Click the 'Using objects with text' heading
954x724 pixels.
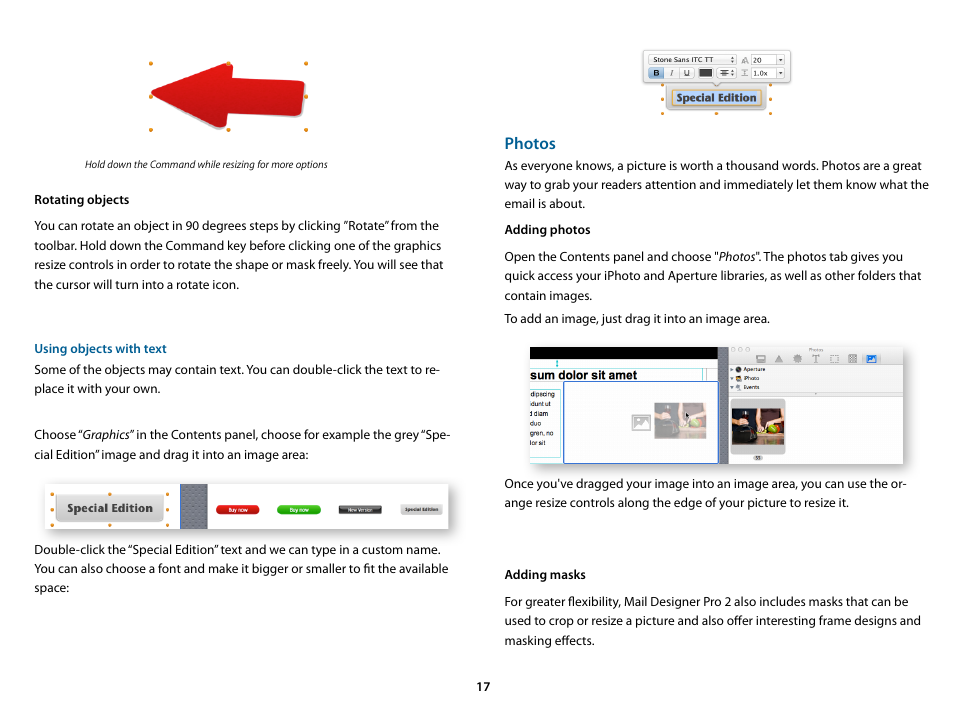coord(100,349)
